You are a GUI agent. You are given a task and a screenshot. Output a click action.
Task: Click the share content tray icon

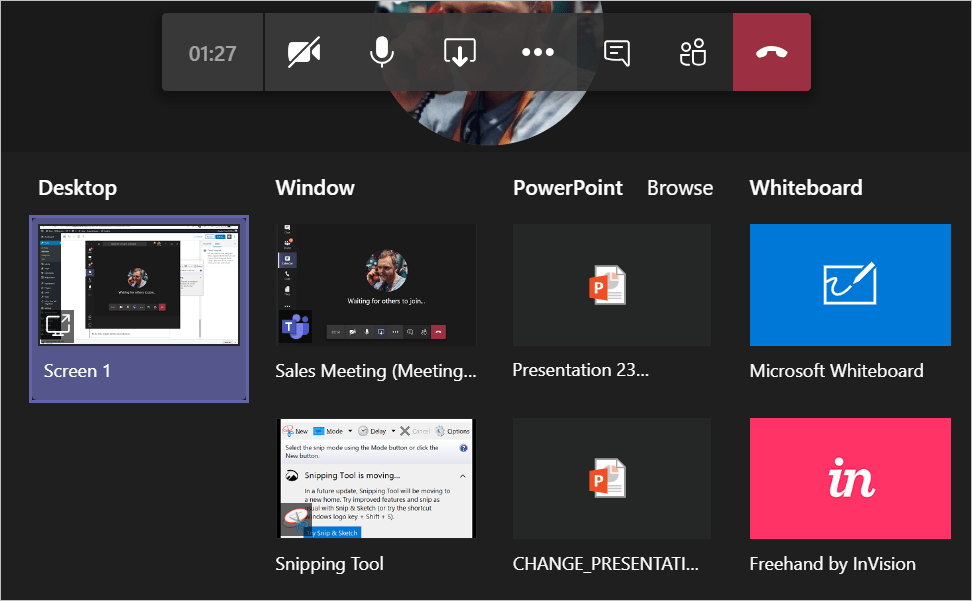[x=460, y=52]
